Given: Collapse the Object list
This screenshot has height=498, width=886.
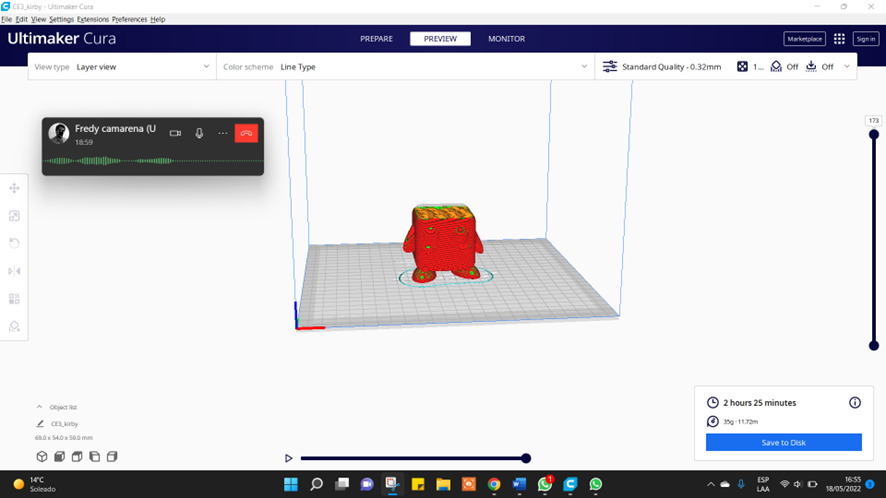Looking at the screenshot, I should [39, 407].
